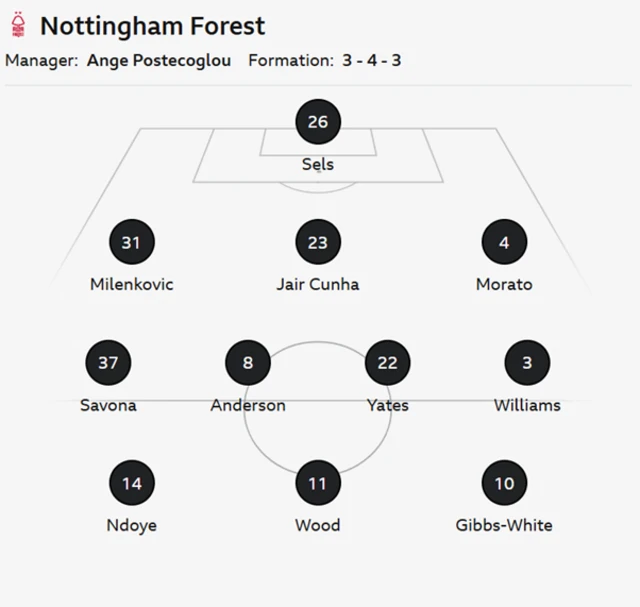
Task: Select Jair Cunha's number 23 circle
Action: coord(318,242)
